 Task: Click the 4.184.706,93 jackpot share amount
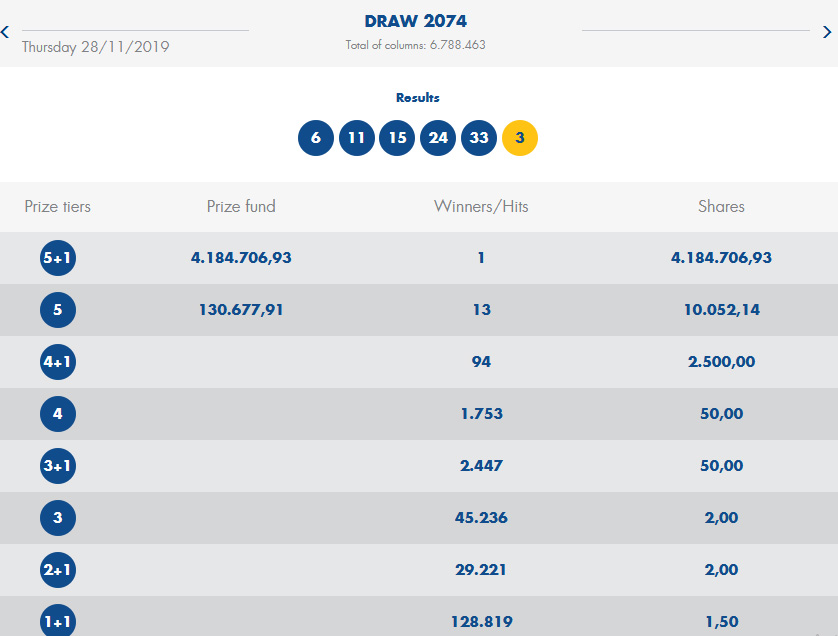pyautogui.click(x=721, y=258)
